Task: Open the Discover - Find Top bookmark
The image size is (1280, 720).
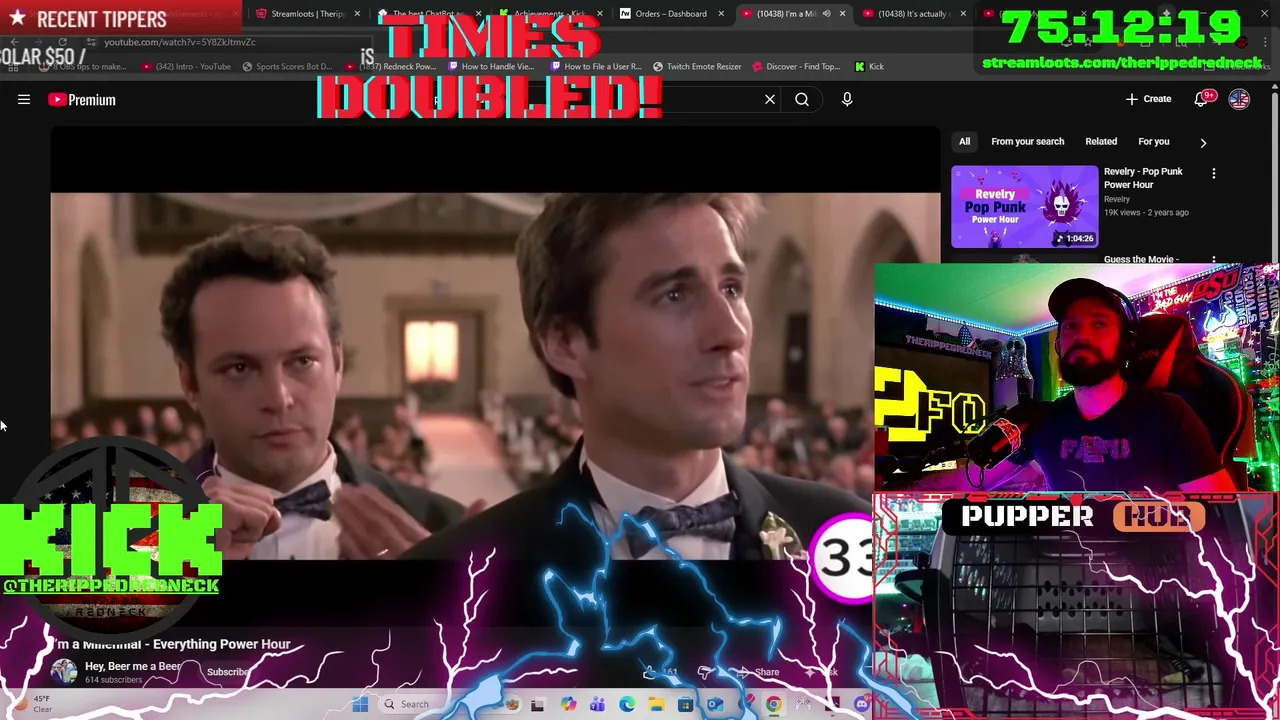Action: click(x=796, y=67)
